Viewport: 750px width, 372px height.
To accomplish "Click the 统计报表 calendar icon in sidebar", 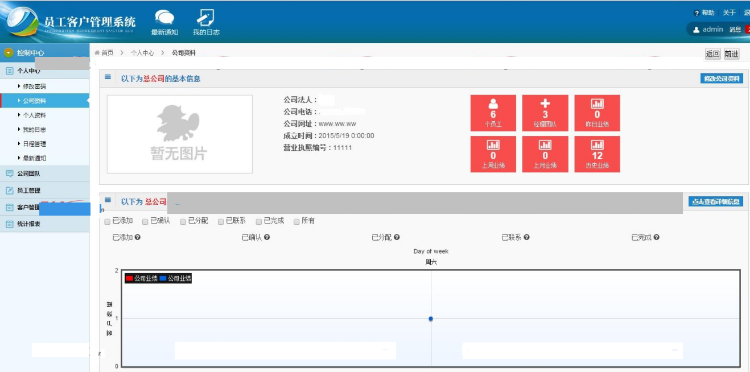I will pyautogui.click(x=10, y=224).
